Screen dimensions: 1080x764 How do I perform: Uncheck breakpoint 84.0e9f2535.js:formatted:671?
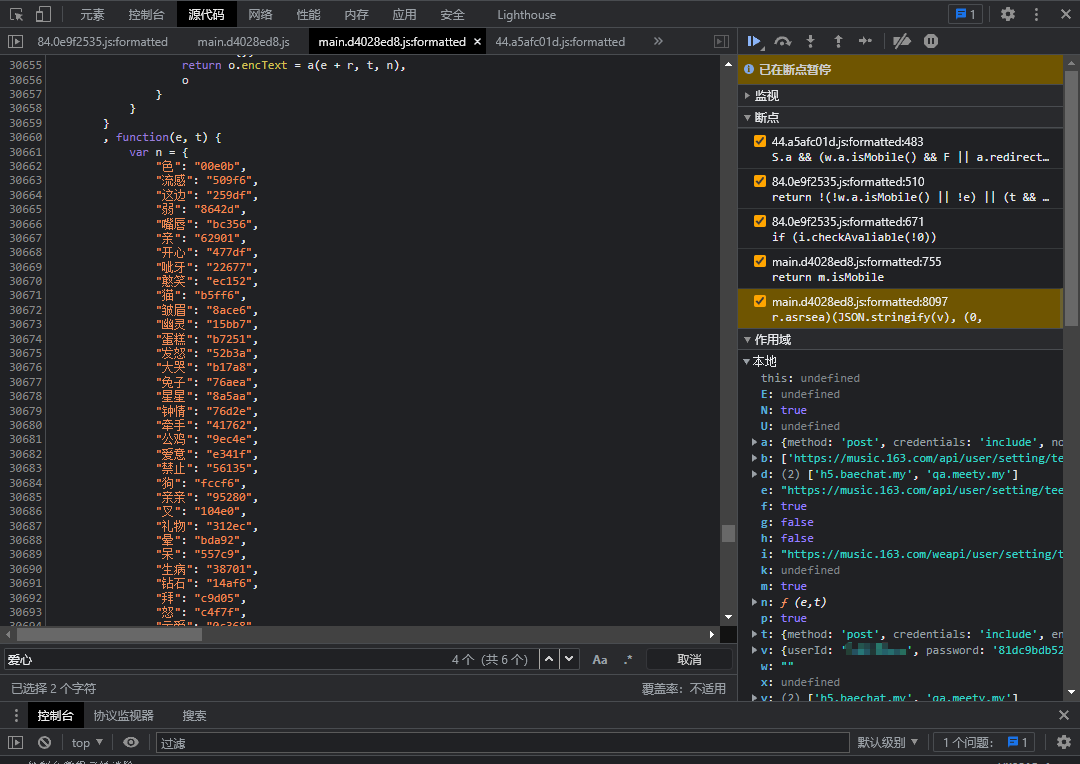tap(760, 221)
